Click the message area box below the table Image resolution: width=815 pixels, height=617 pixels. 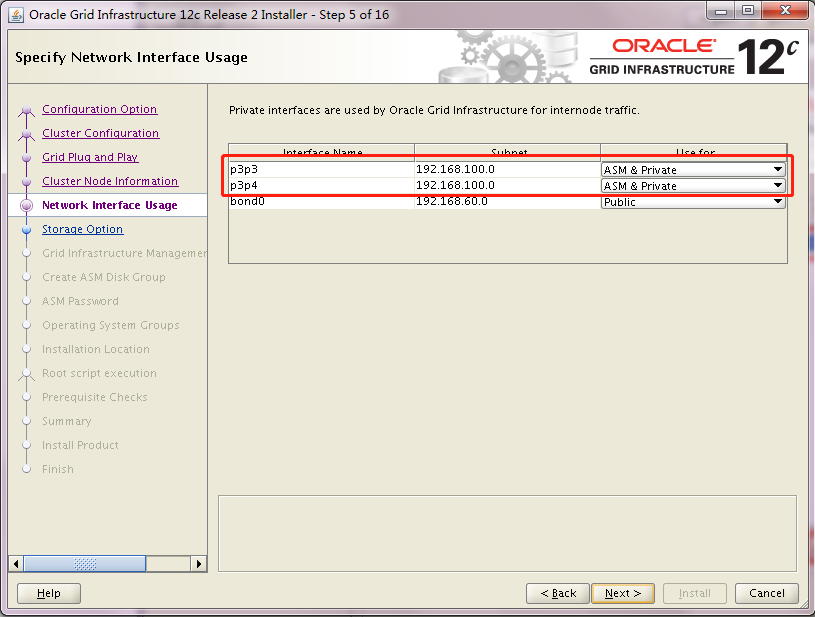(507, 533)
